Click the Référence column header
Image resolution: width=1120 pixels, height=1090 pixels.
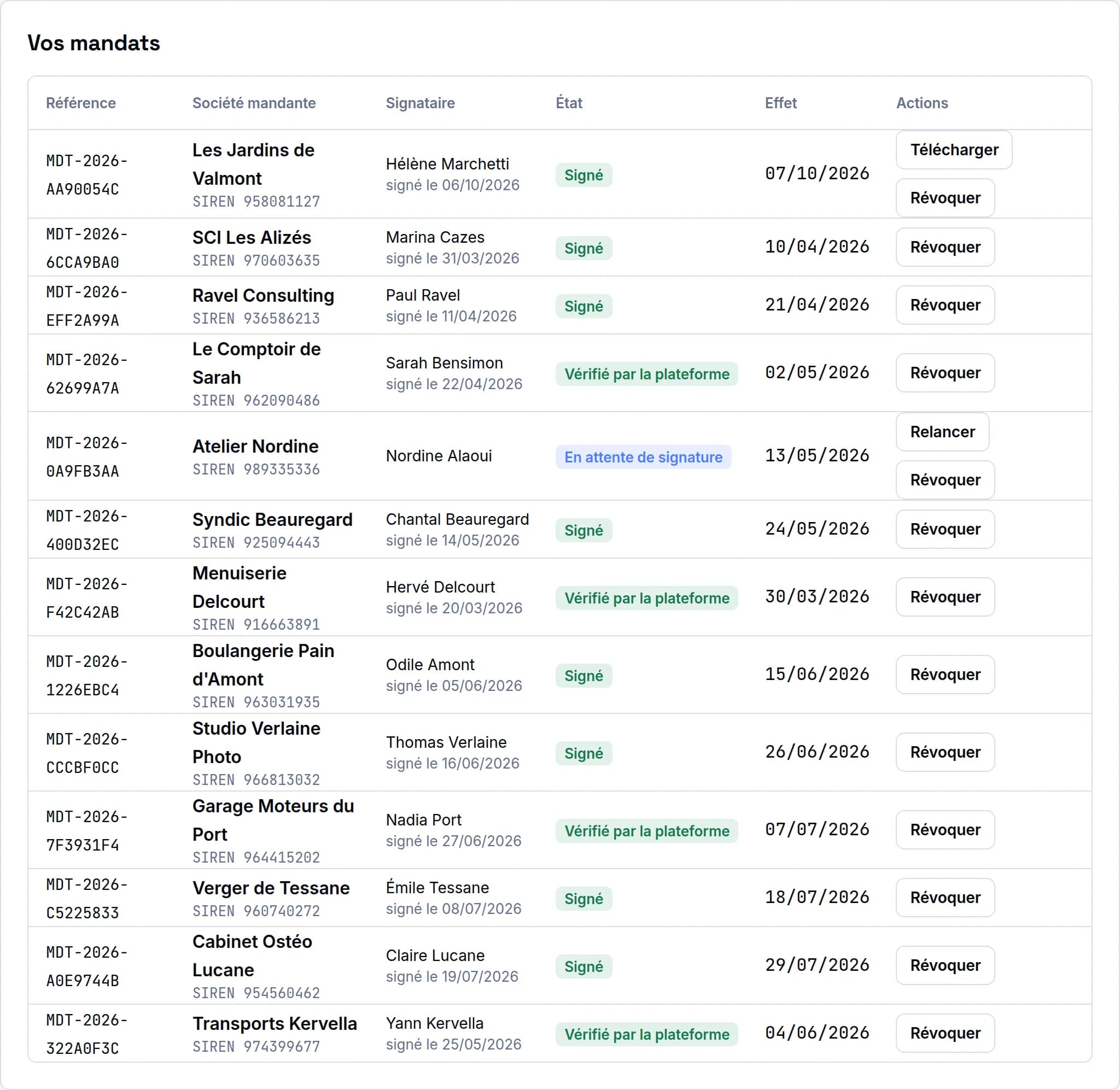tap(81, 103)
